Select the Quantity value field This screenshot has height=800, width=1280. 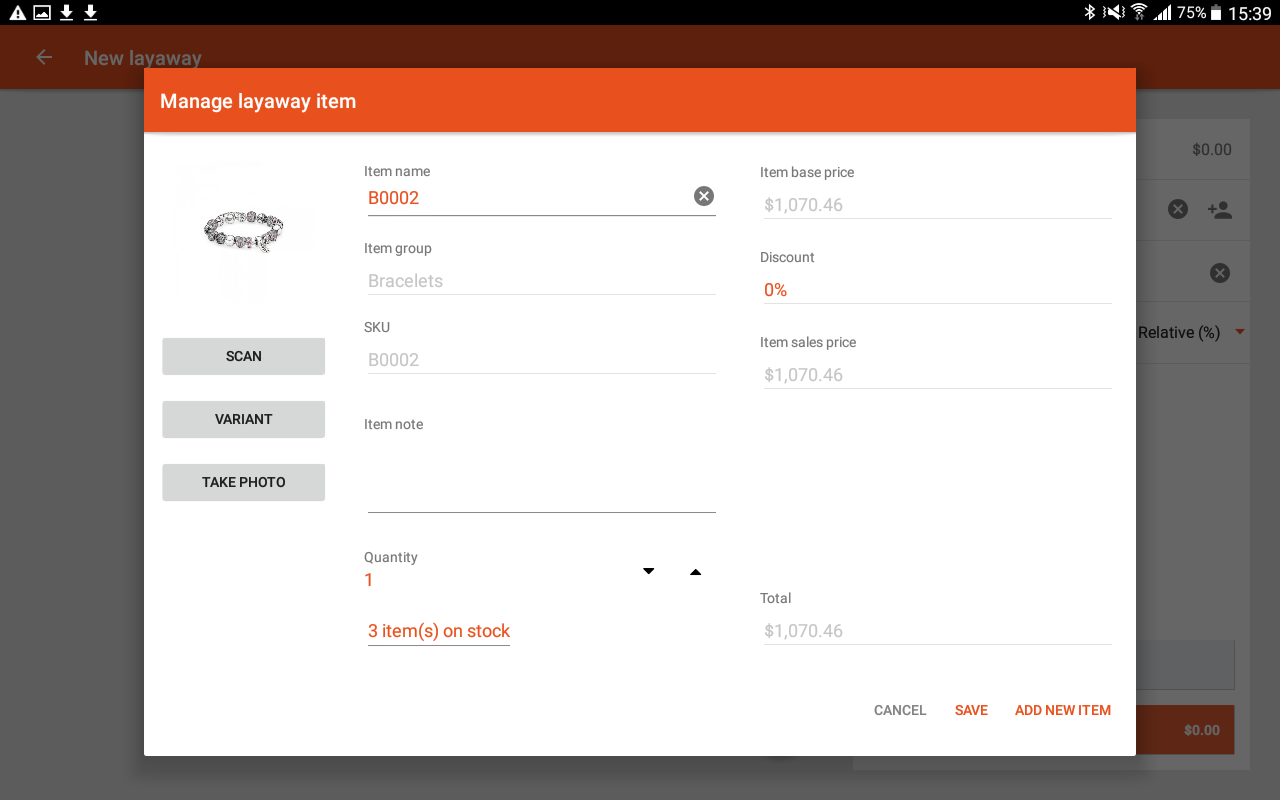coord(490,580)
